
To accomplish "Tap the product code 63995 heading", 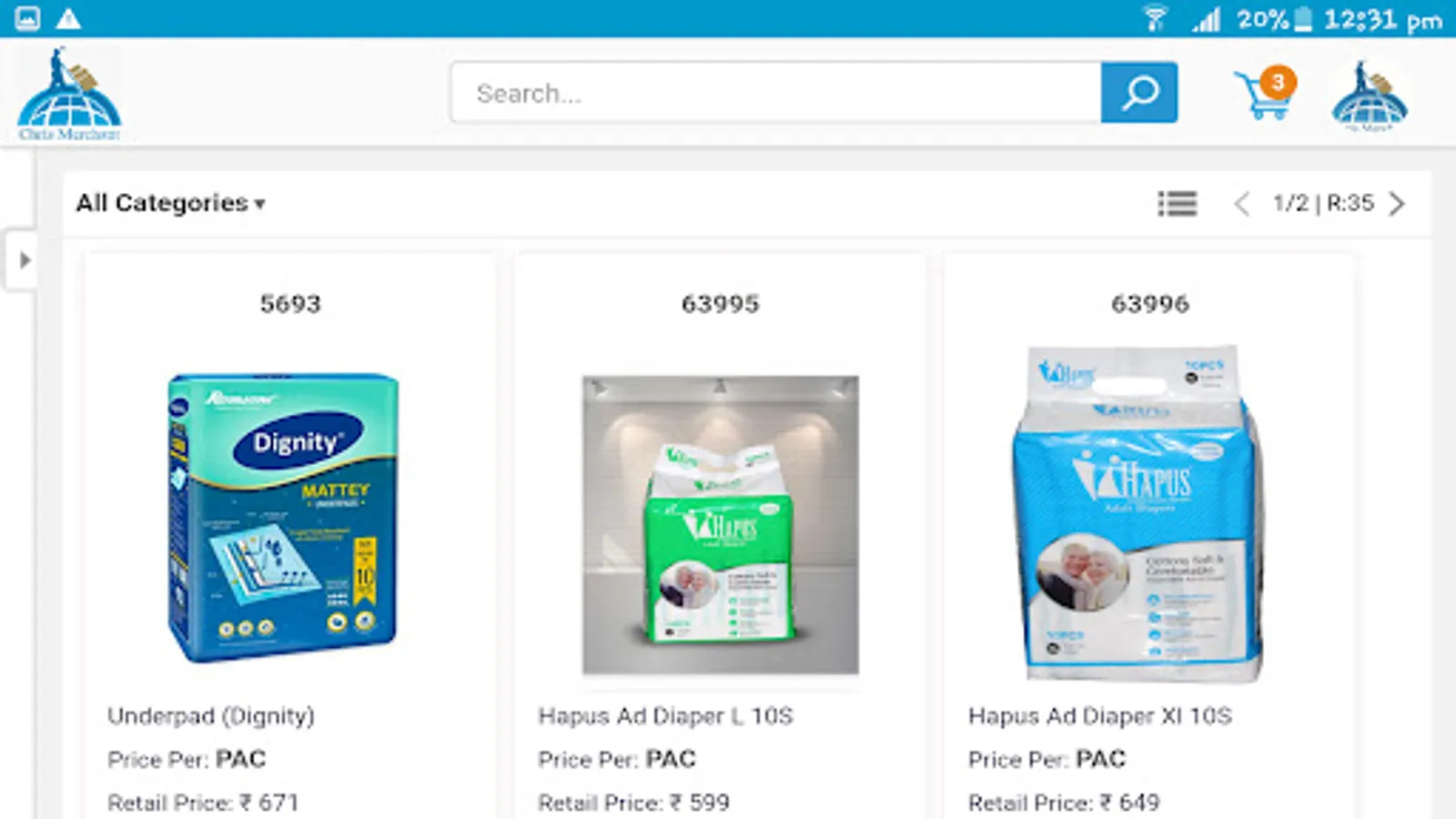I will [x=720, y=304].
